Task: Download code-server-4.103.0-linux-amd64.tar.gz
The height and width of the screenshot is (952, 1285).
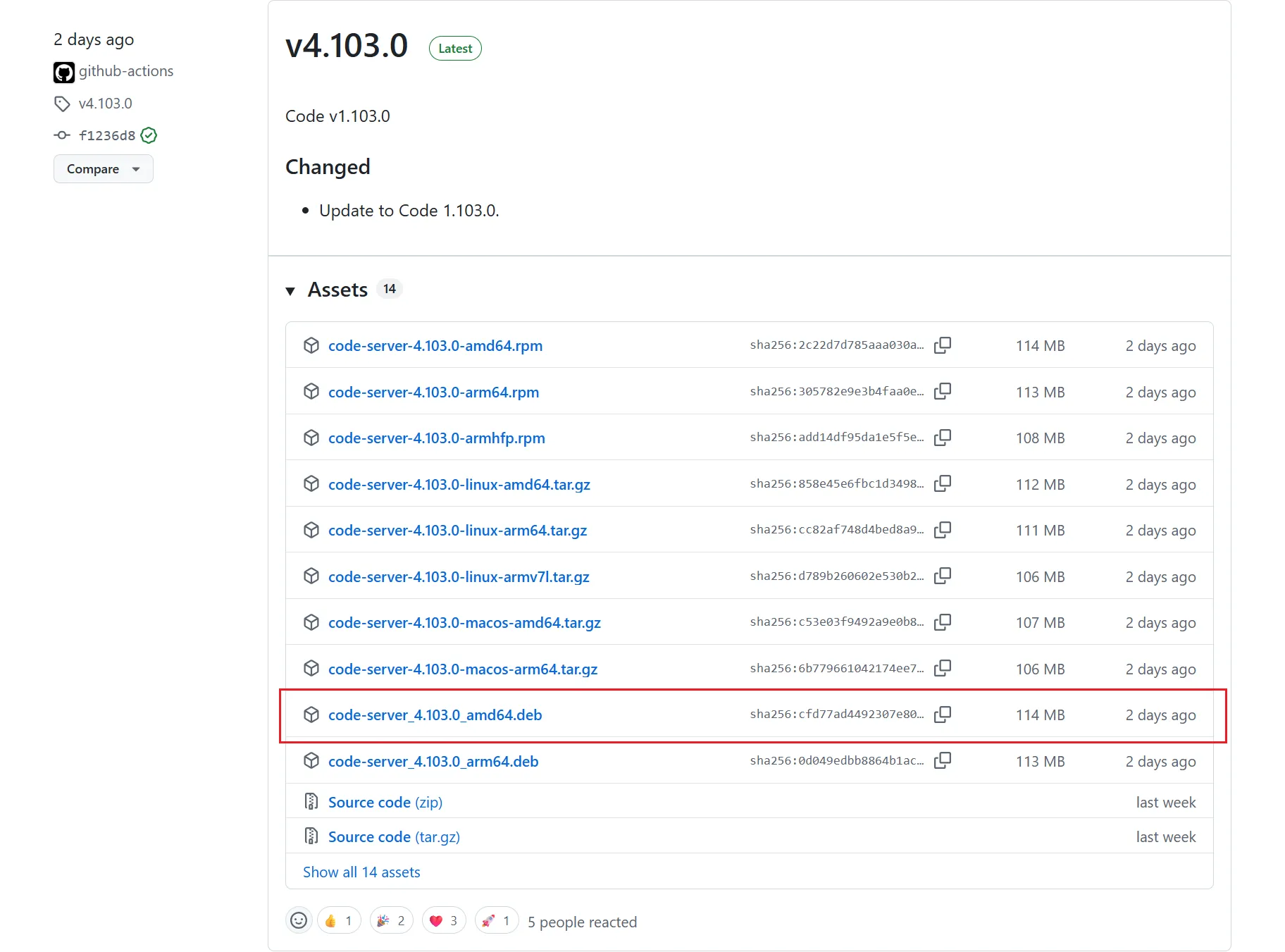Action: coord(459,484)
